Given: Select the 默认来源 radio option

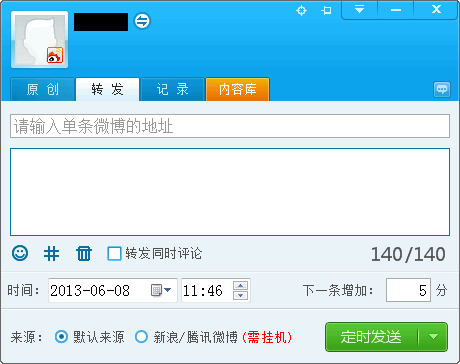Looking at the screenshot, I should (61, 337).
